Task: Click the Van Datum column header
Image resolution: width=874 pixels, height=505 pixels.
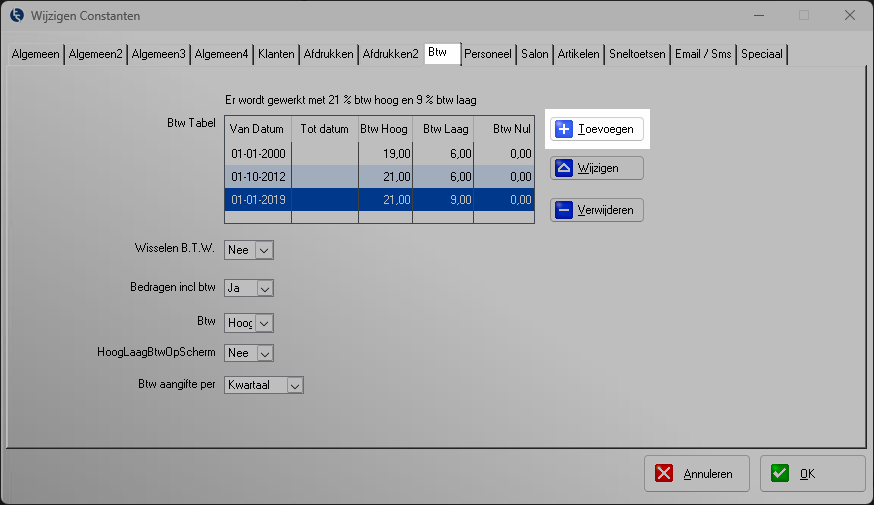Action: click(257, 129)
